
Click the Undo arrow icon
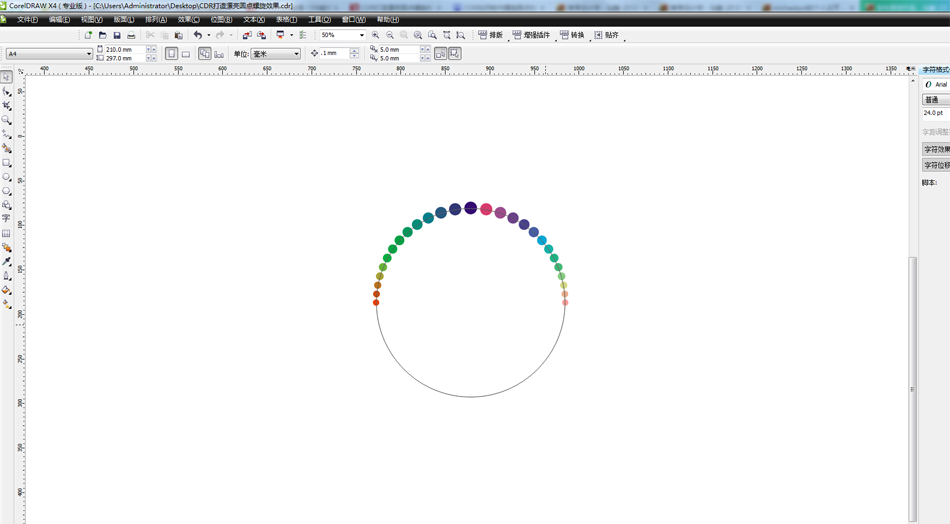tap(197, 35)
